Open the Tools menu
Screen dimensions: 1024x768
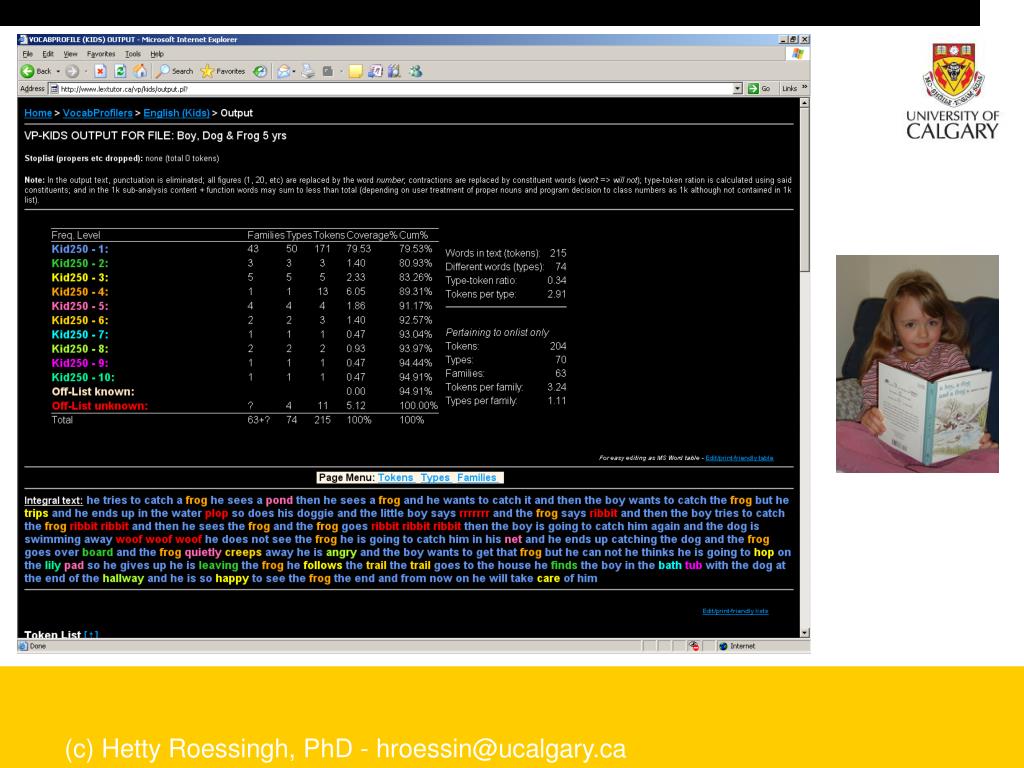pos(132,53)
